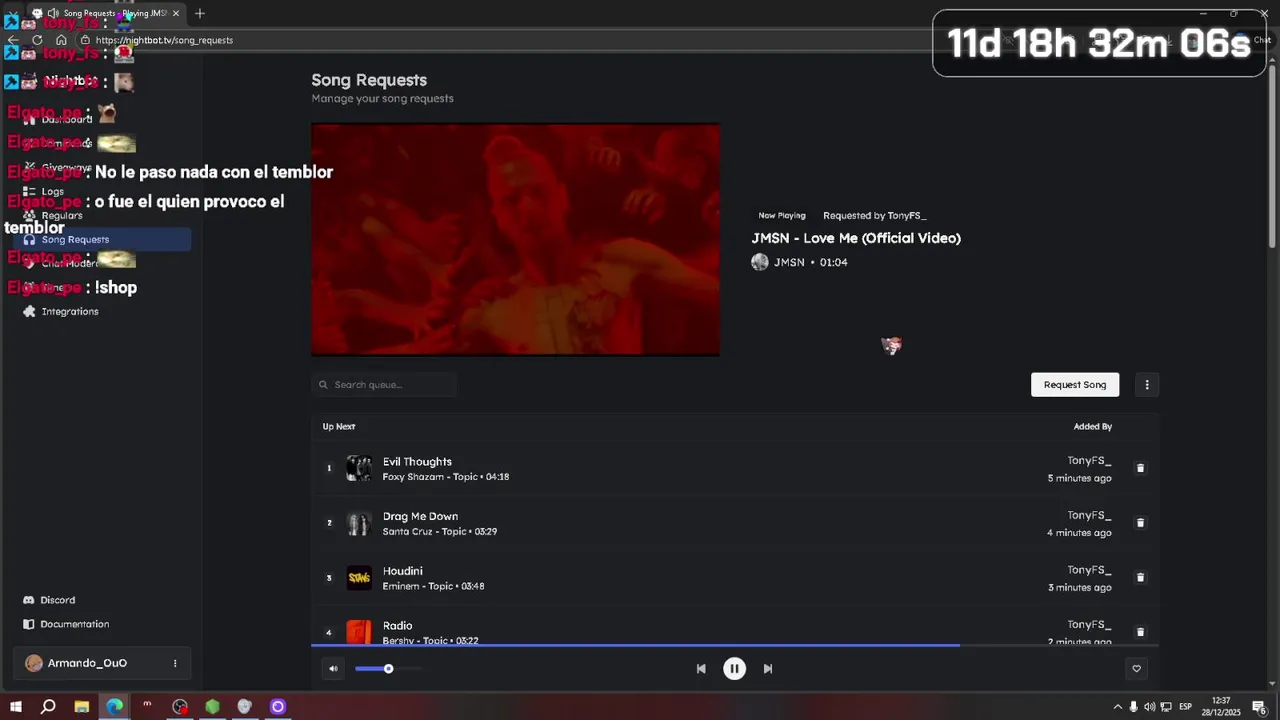Go back to the previous song
Viewport: 1280px width, 720px height.
(x=701, y=669)
